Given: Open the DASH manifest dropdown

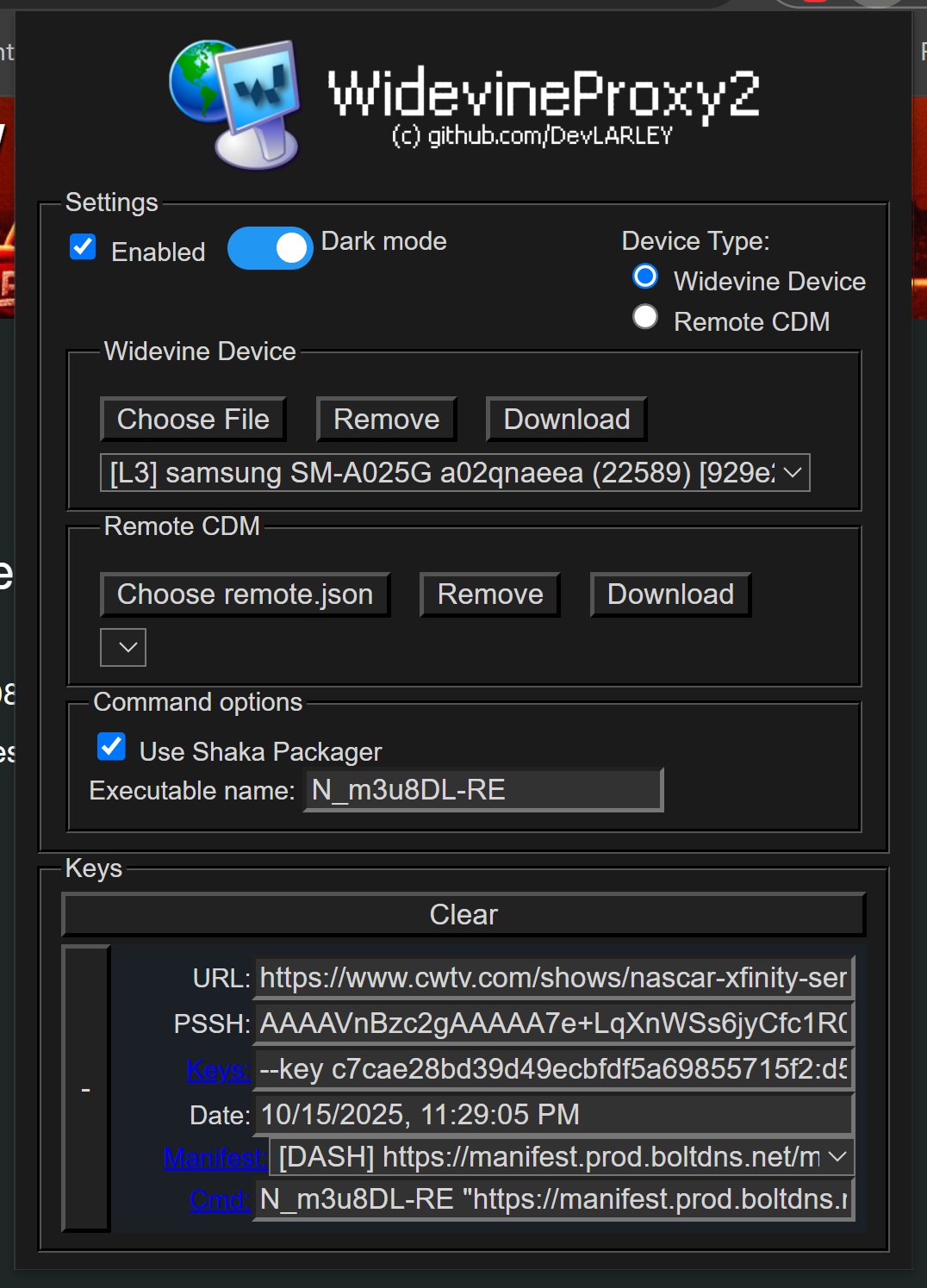Looking at the screenshot, I should pyautogui.click(x=563, y=1157).
